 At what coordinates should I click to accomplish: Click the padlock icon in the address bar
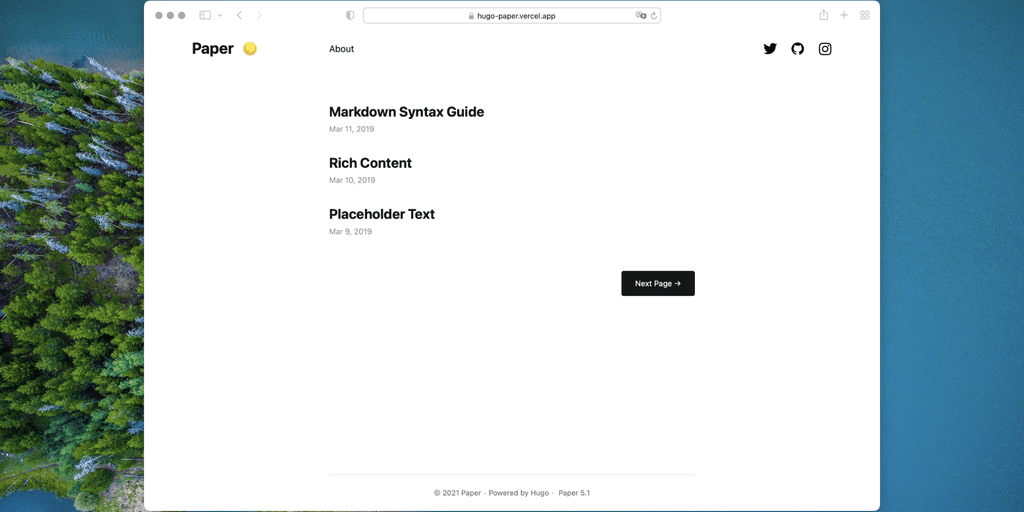[x=471, y=16]
